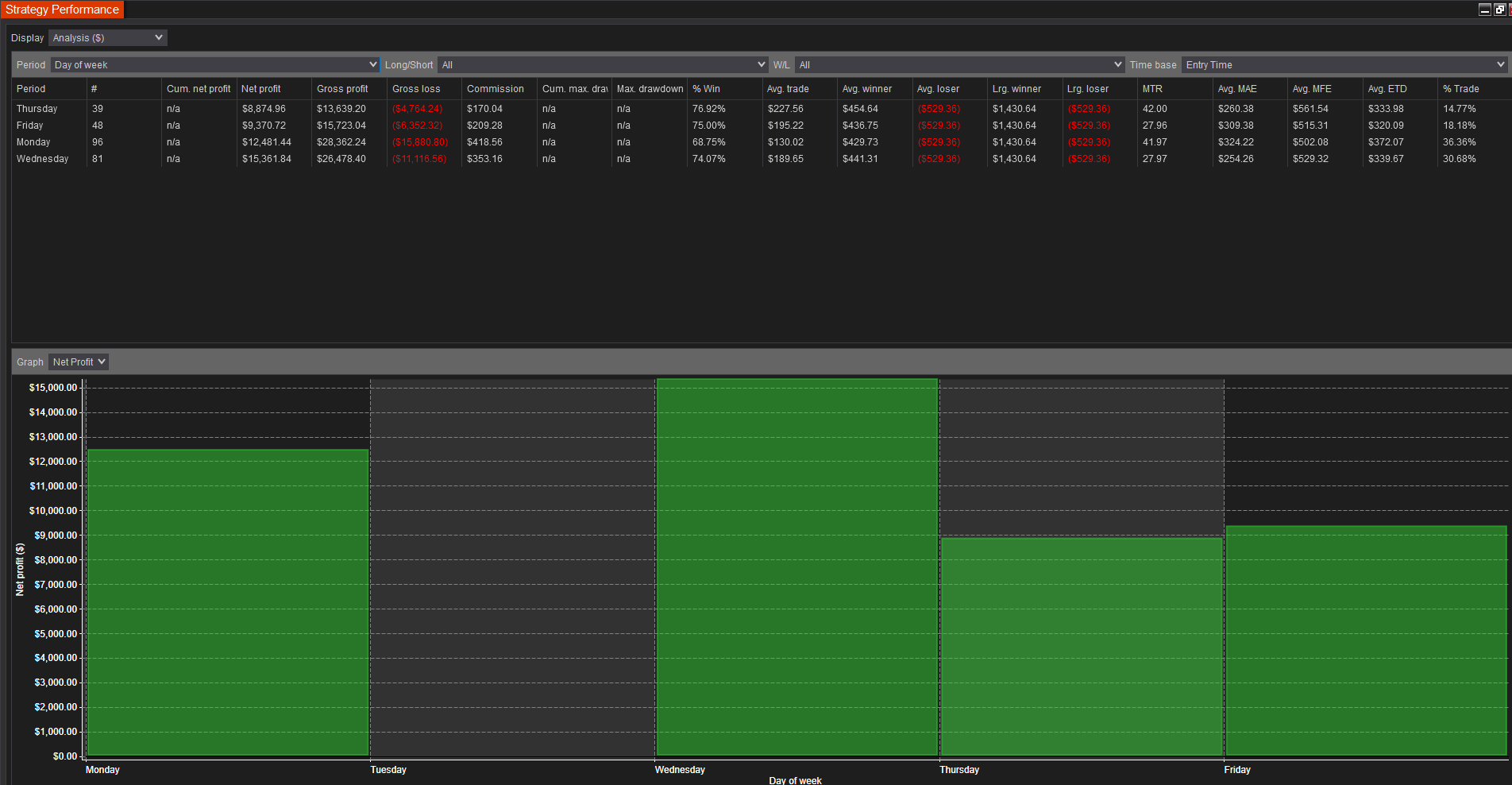Click the Thursday bar in the chart
The image size is (1512, 785).
pos(1082,647)
